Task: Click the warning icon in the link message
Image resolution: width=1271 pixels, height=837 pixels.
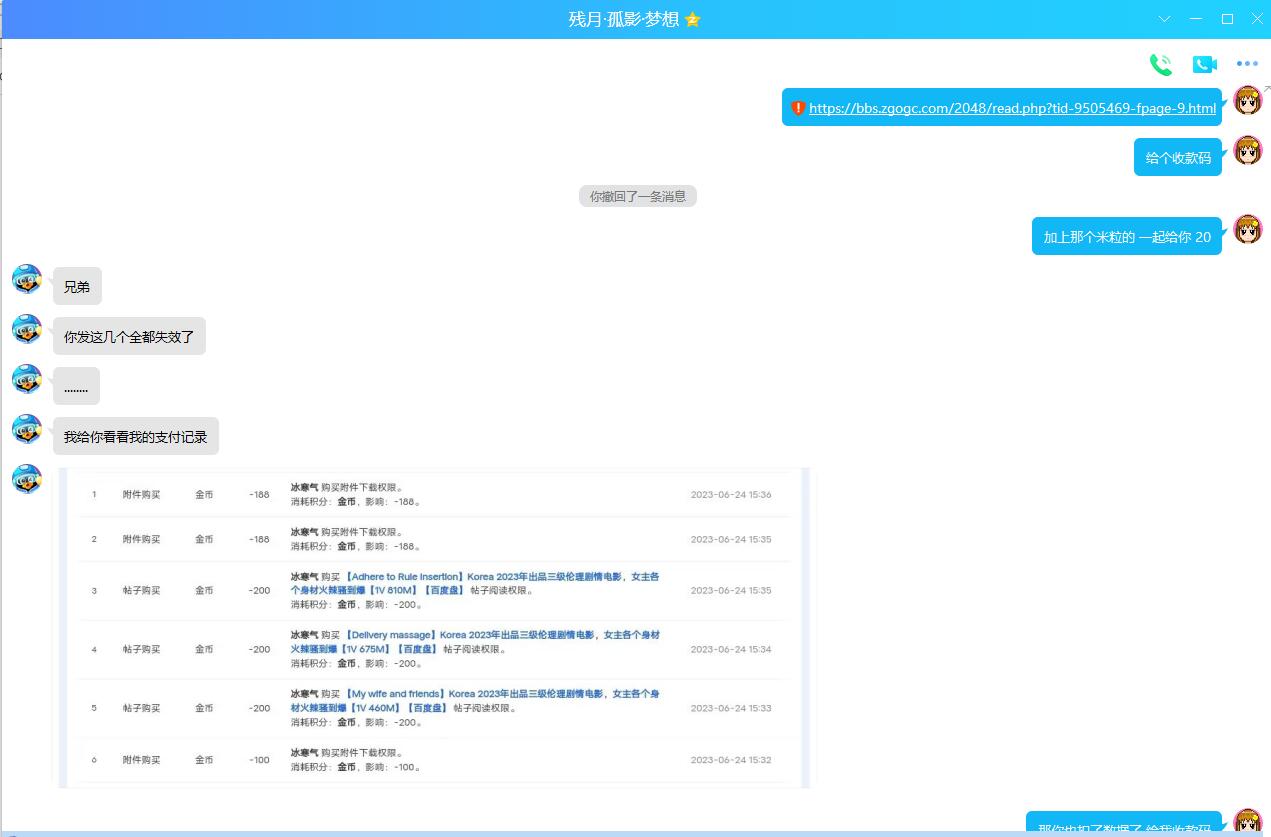Action: coord(798,108)
